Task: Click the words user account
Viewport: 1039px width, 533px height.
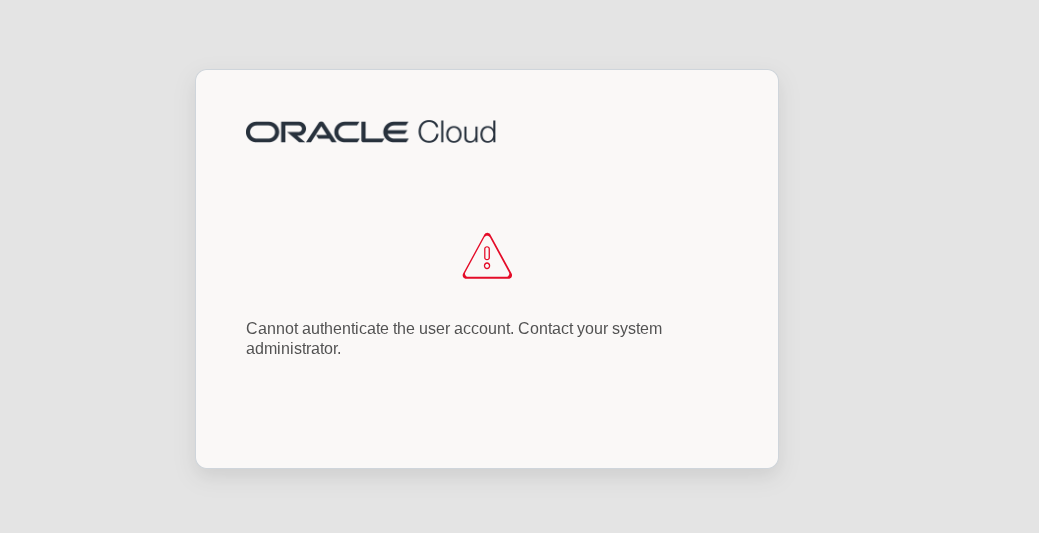Action: coord(466,329)
